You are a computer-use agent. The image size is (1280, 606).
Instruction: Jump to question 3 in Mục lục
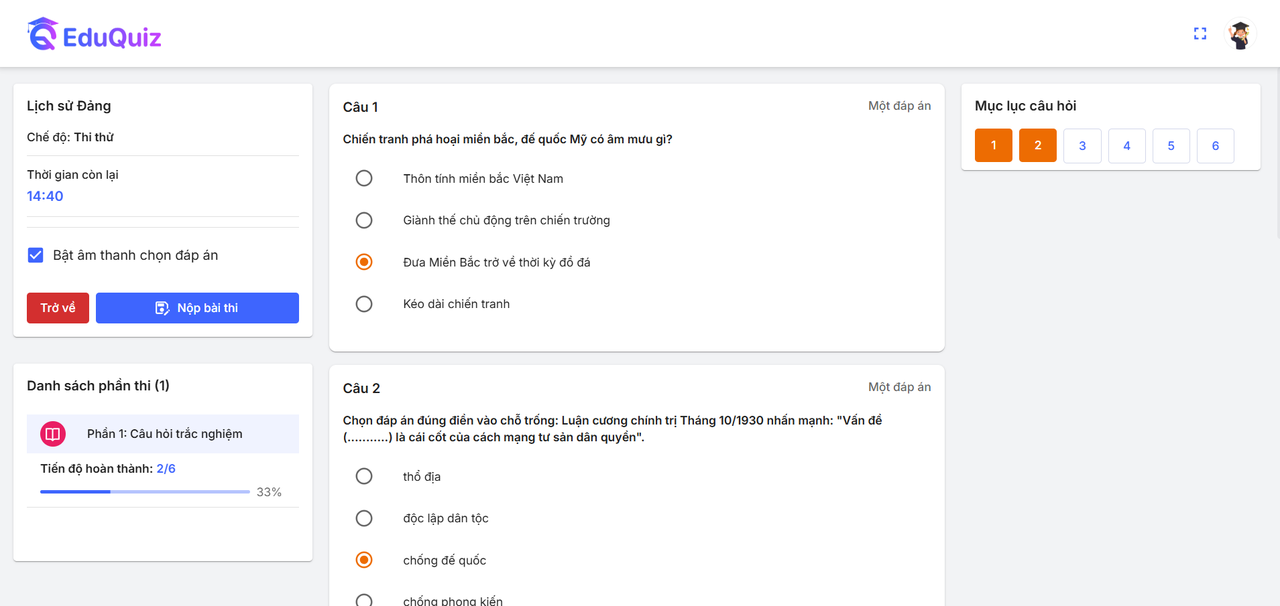click(1082, 145)
